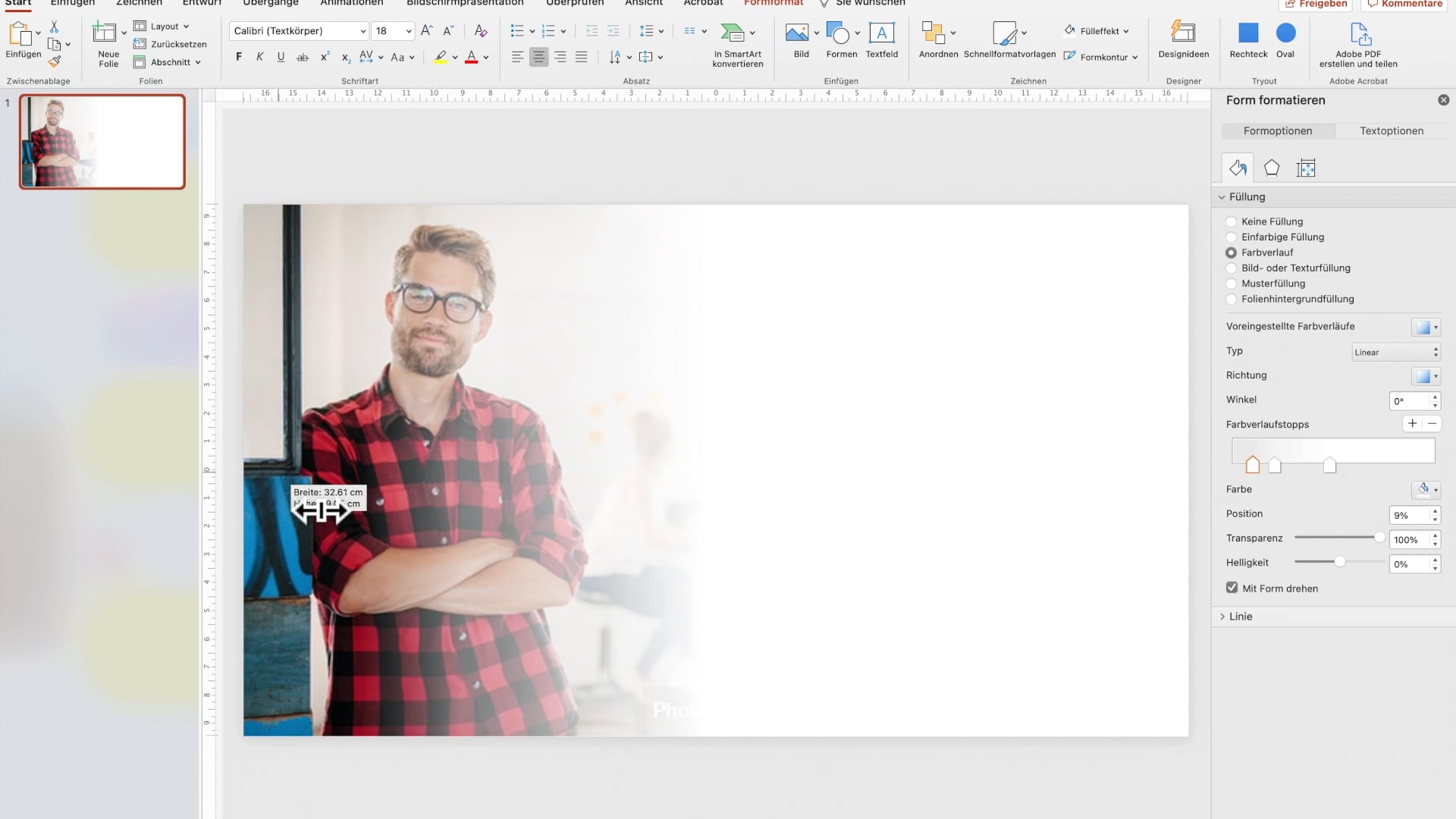The height and width of the screenshot is (819, 1456).
Task: Select slide 1 thumbnail
Action: (102, 142)
